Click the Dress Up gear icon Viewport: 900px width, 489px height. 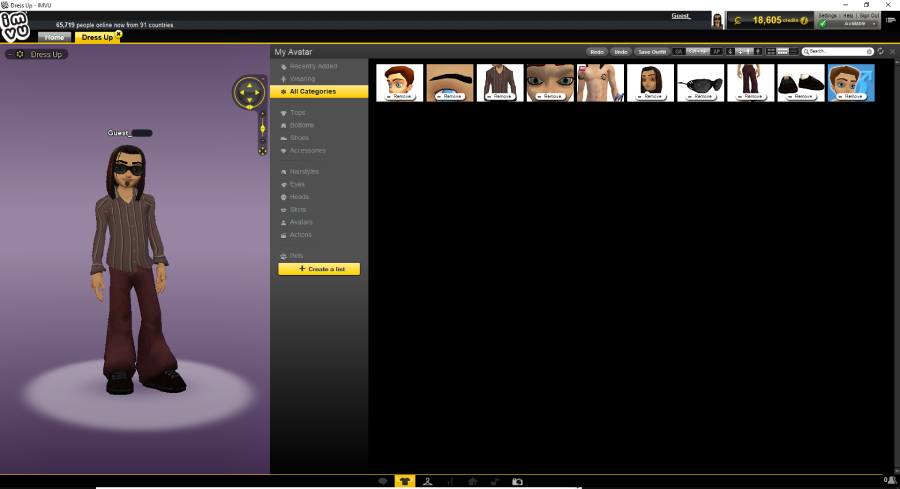20,54
